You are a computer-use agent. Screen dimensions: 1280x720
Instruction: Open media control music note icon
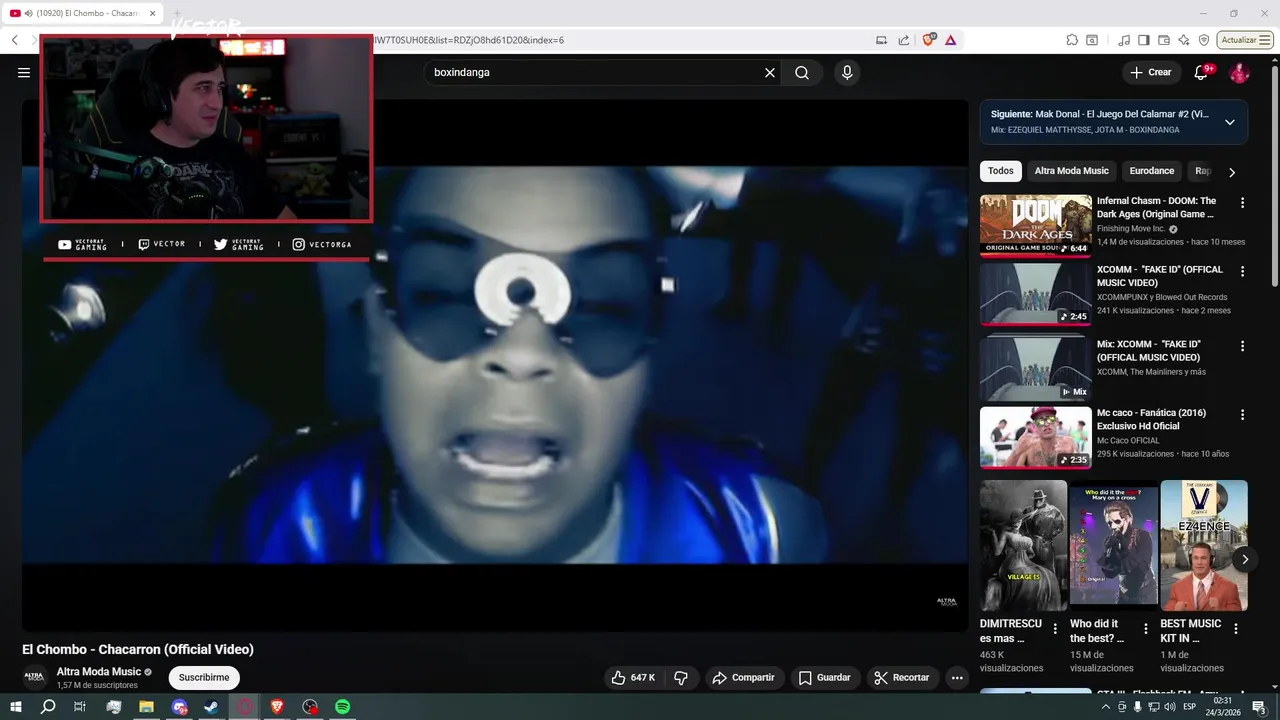coord(1124,40)
